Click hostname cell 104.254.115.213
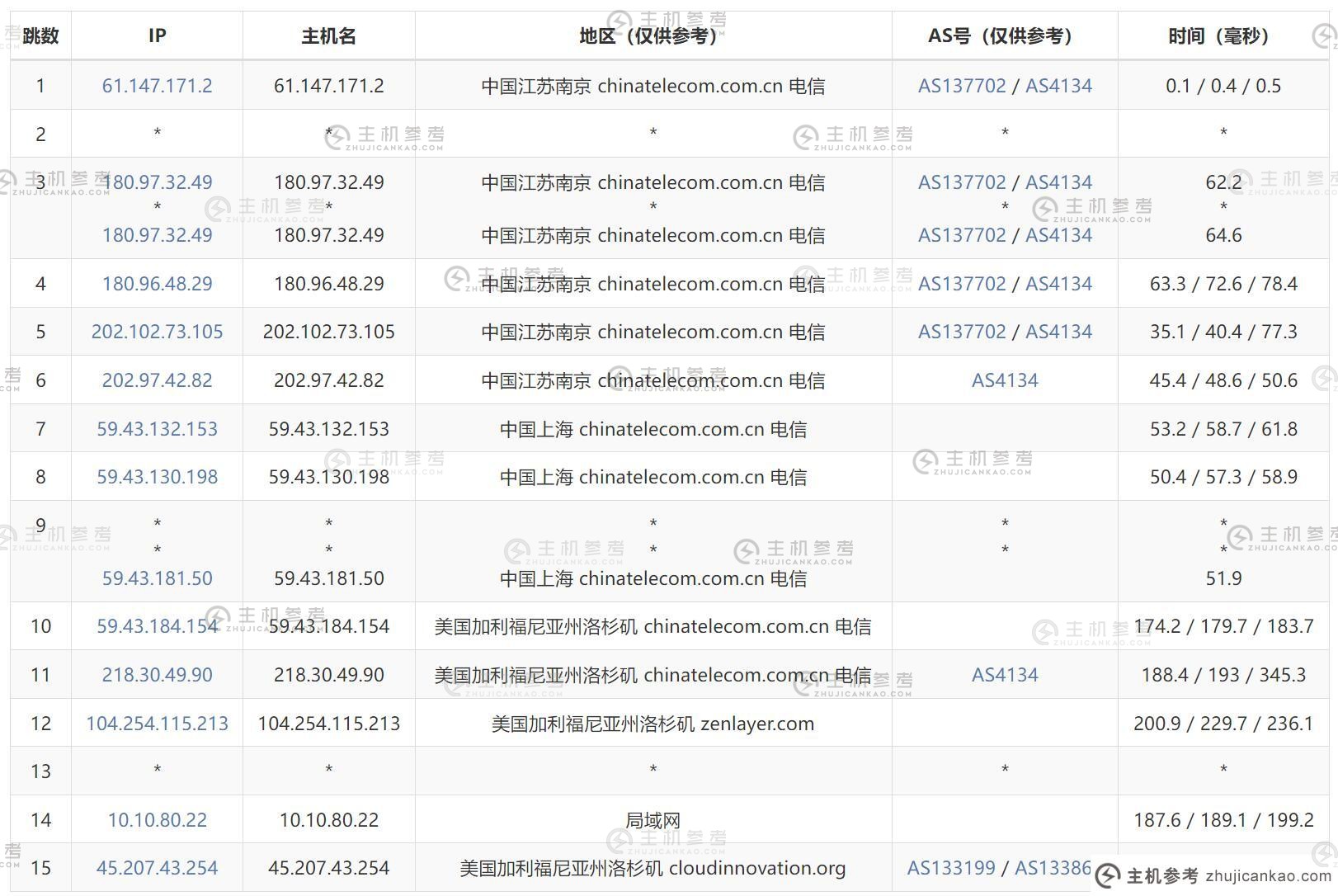The height and width of the screenshot is (896, 1338). point(328,724)
